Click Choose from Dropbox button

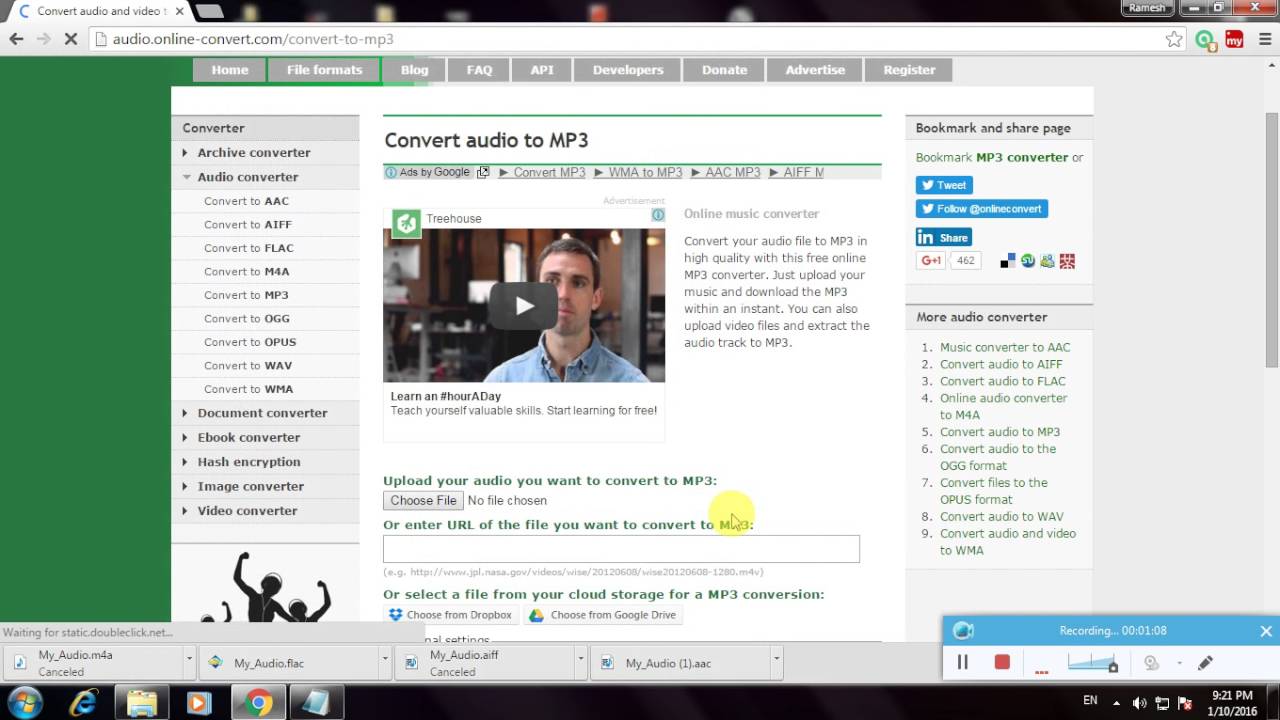pyautogui.click(x=450, y=615)
